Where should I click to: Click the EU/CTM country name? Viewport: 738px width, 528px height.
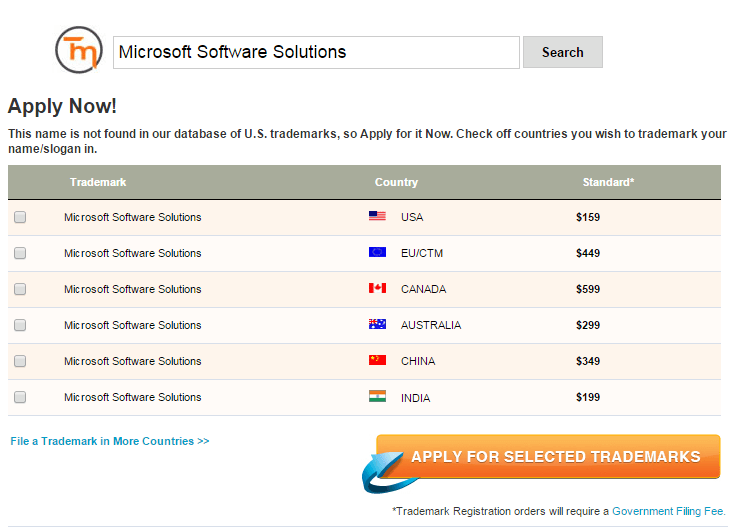tap(422, 253)
